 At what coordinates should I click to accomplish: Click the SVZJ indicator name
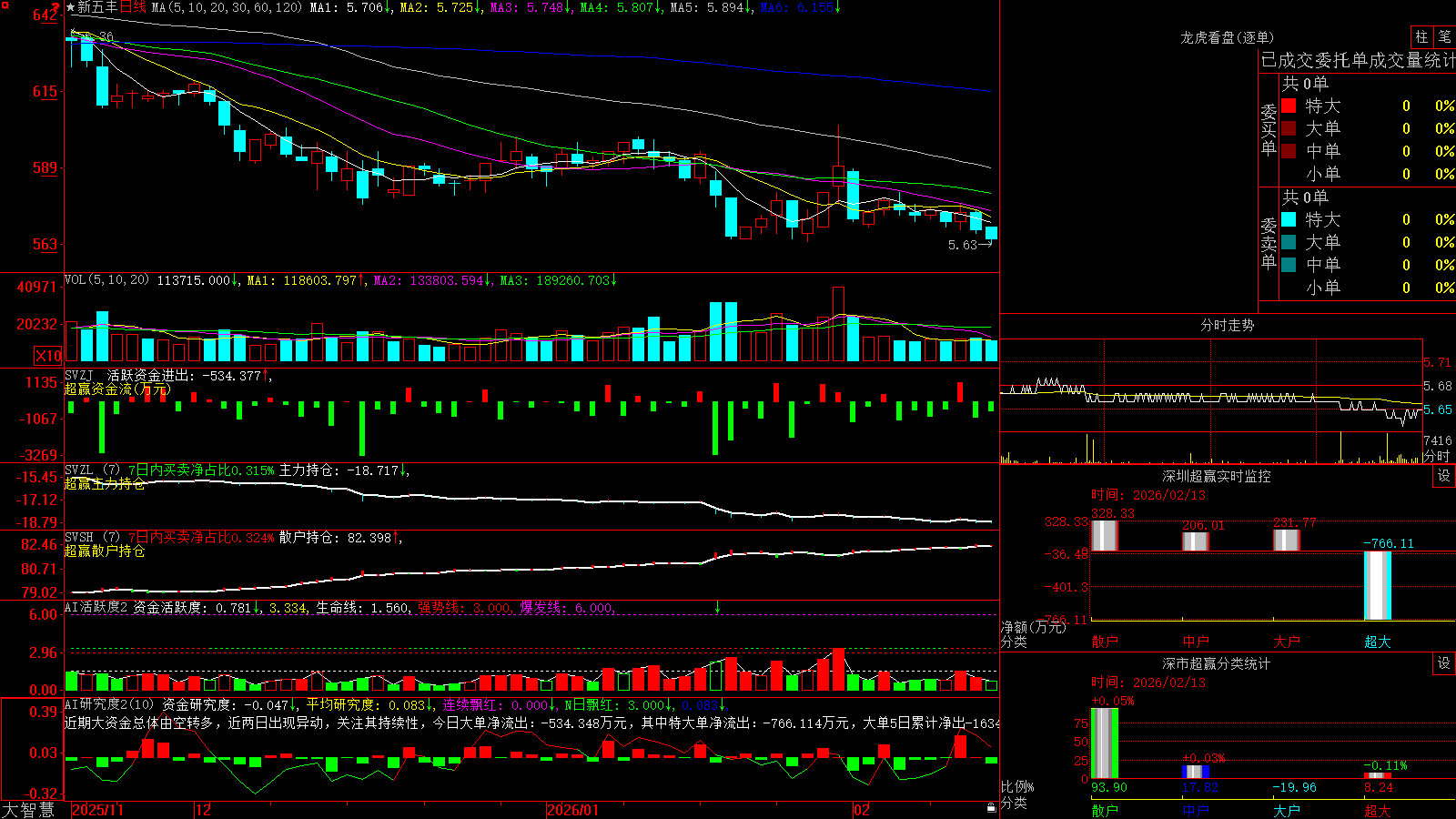pos(79,375)
